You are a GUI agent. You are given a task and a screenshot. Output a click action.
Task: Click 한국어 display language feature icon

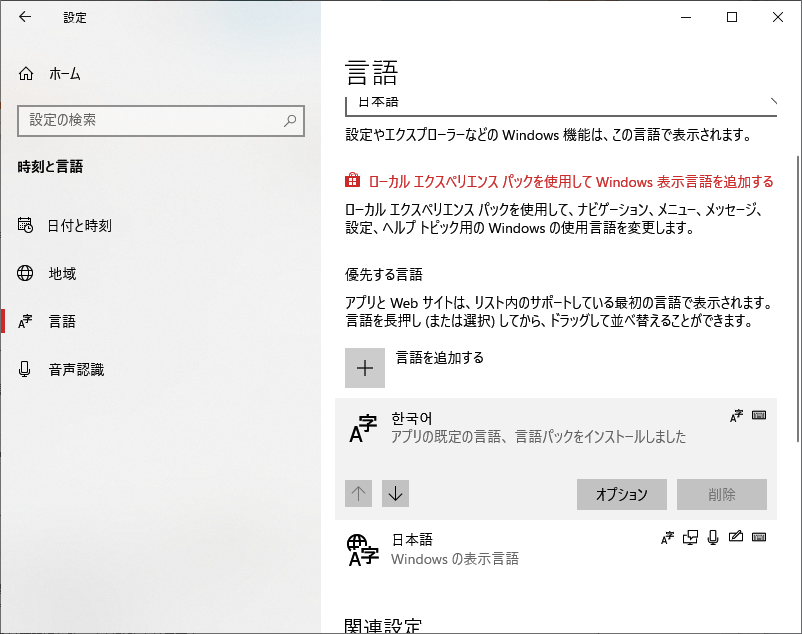[x=737, y=416]
